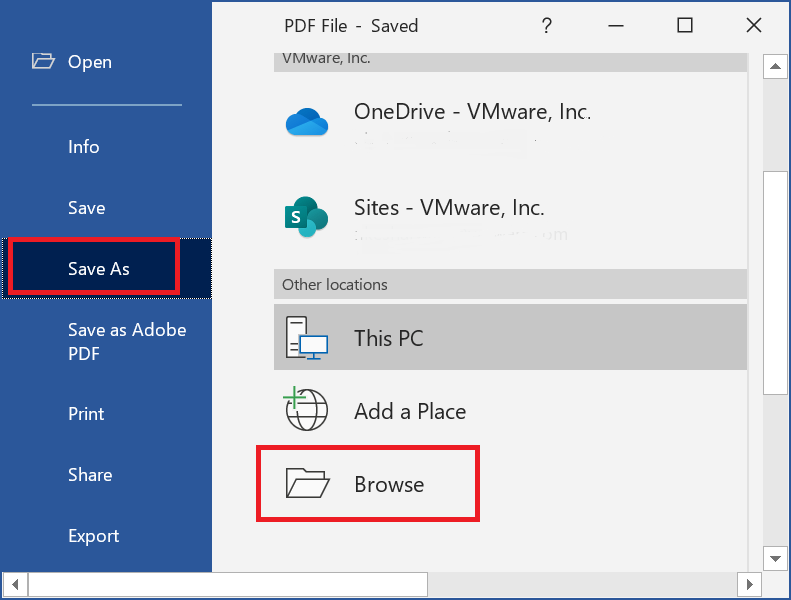The width and height of the screenshot is (791, 600).
Task: Click Browse to pick a folder
Action: click(368, 483)
